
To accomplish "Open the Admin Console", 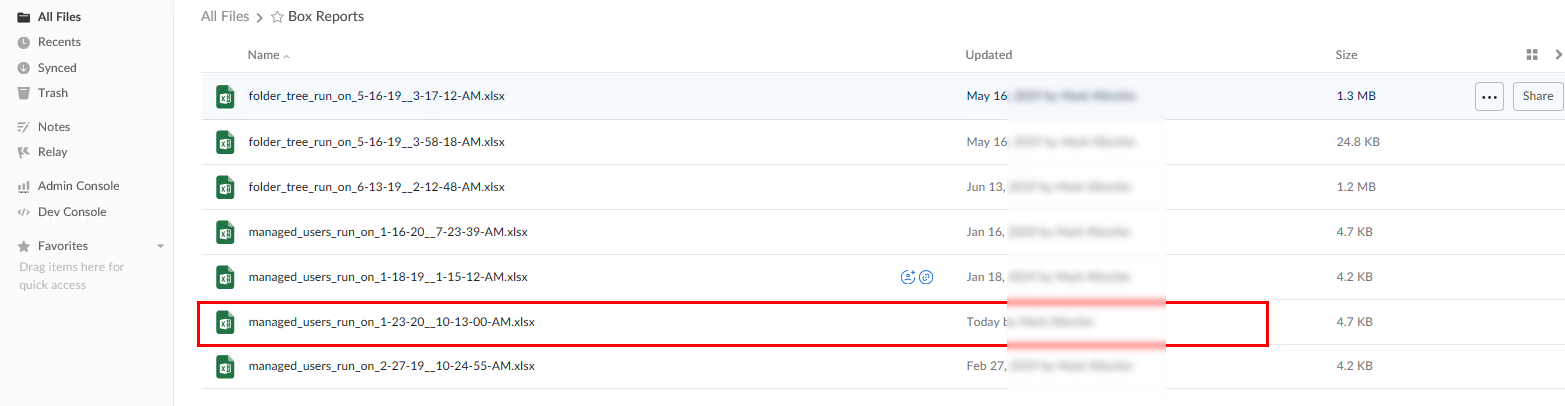I will click(78, 186).
